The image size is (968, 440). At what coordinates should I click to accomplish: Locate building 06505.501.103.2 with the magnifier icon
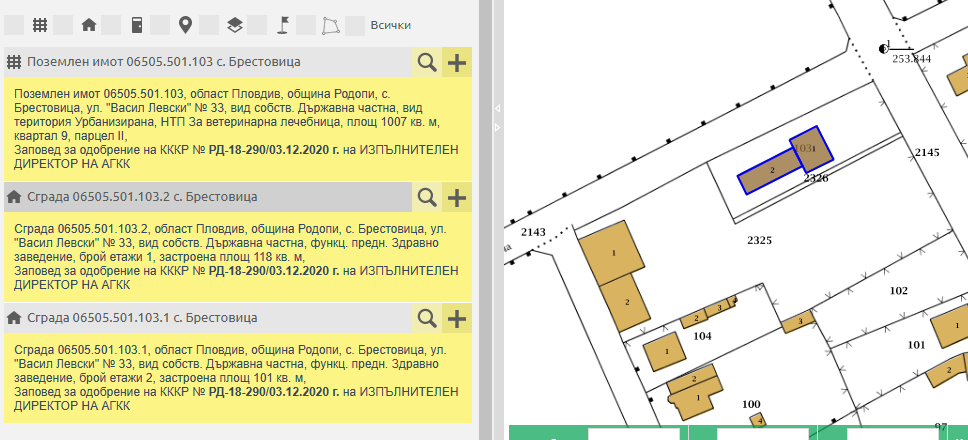(x=427, y=197)
